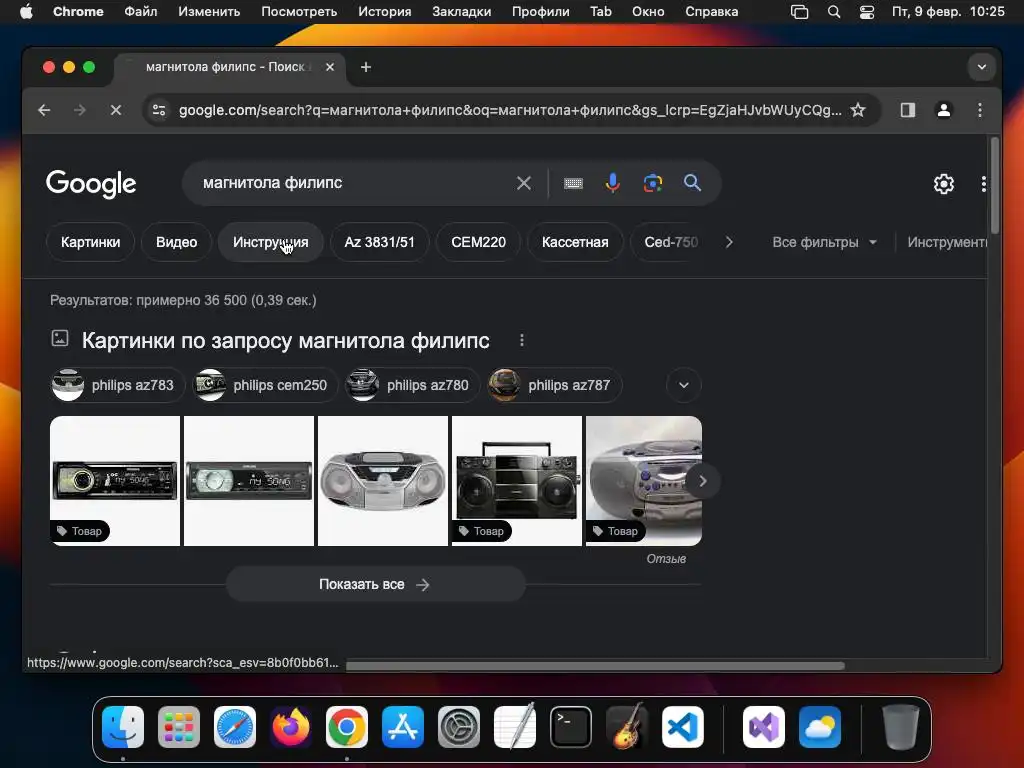Select the Az 3831/51 chip
This screenshot has height=768, width=1024.
click(379, 242)
